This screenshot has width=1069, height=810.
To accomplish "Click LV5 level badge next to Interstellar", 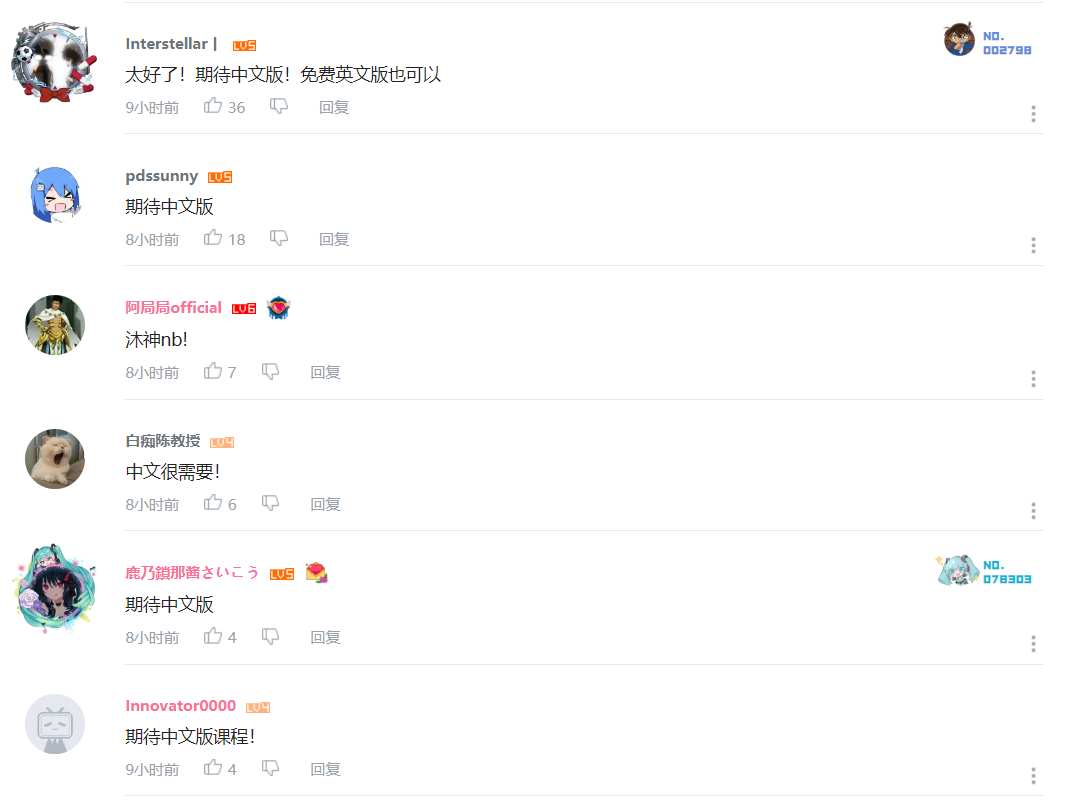I will [244, 46].
